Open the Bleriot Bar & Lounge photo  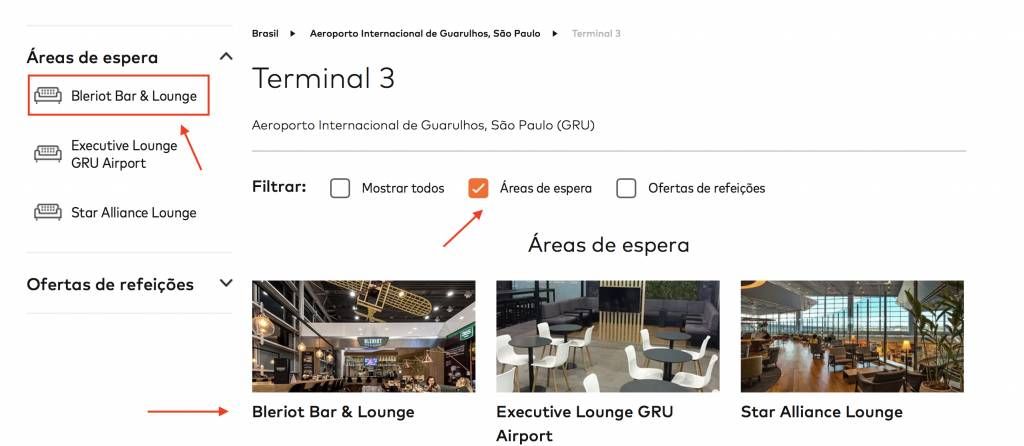[x=364, y=336]
